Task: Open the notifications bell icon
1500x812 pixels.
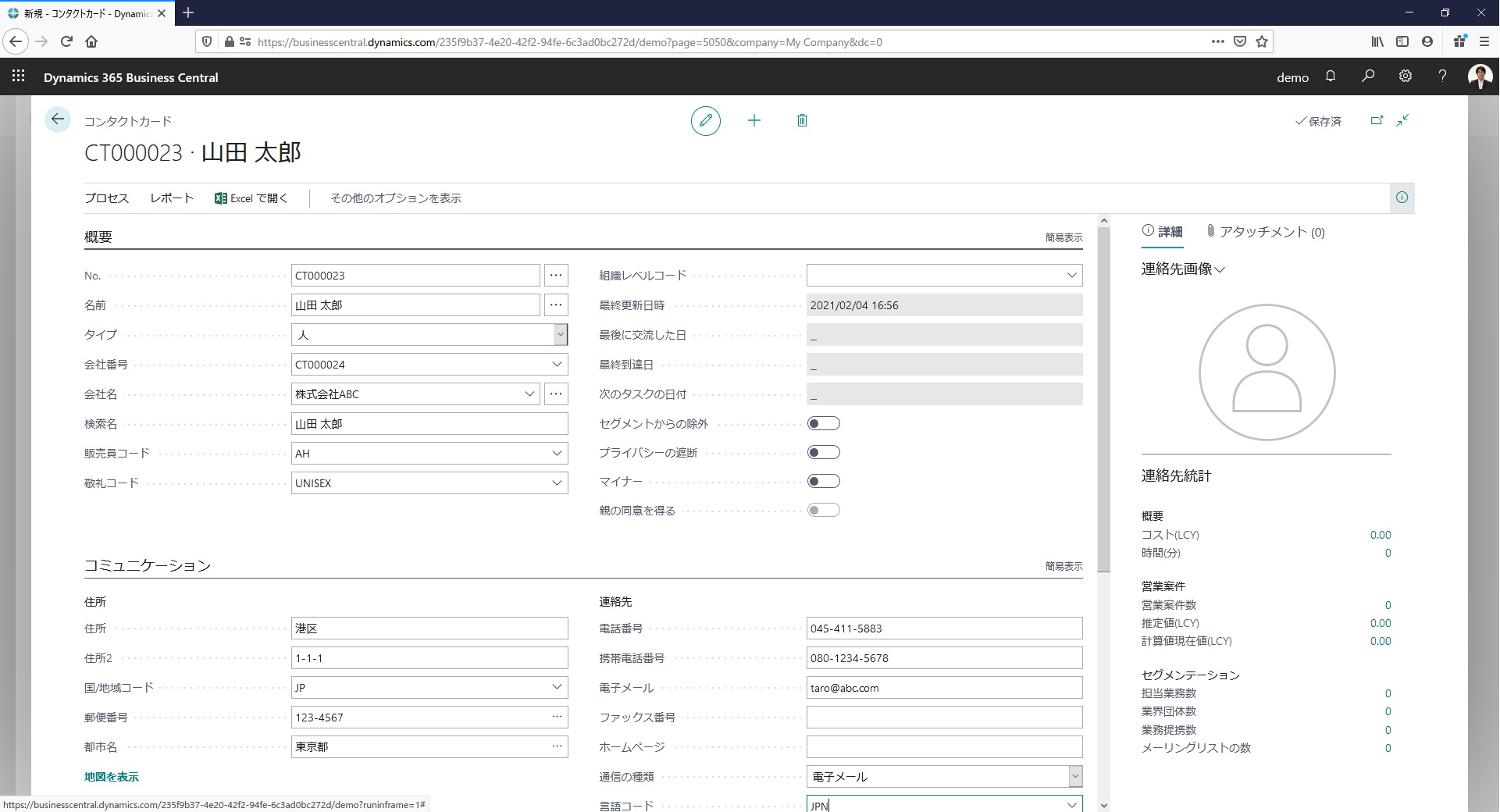Action: (1331, 77)
